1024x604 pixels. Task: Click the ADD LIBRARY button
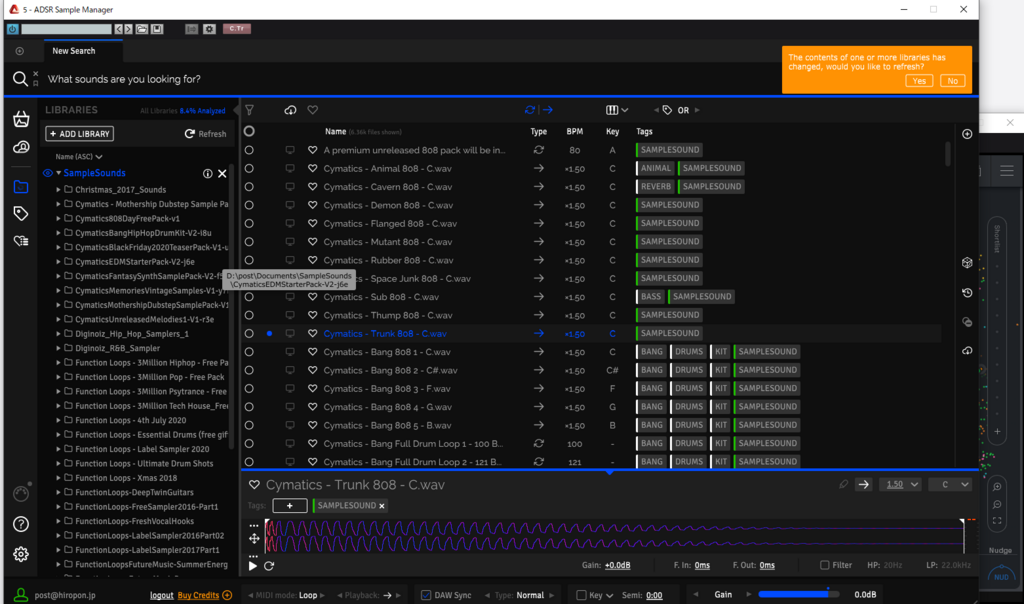pos(80,134)
